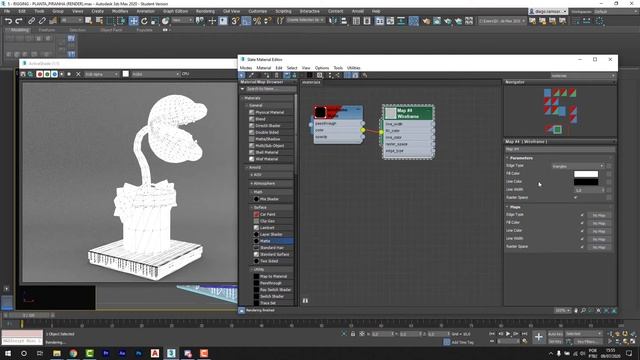Collapse the Surface category in the browser
Viewport: 640px width, 360px height.
pos(251,207)
